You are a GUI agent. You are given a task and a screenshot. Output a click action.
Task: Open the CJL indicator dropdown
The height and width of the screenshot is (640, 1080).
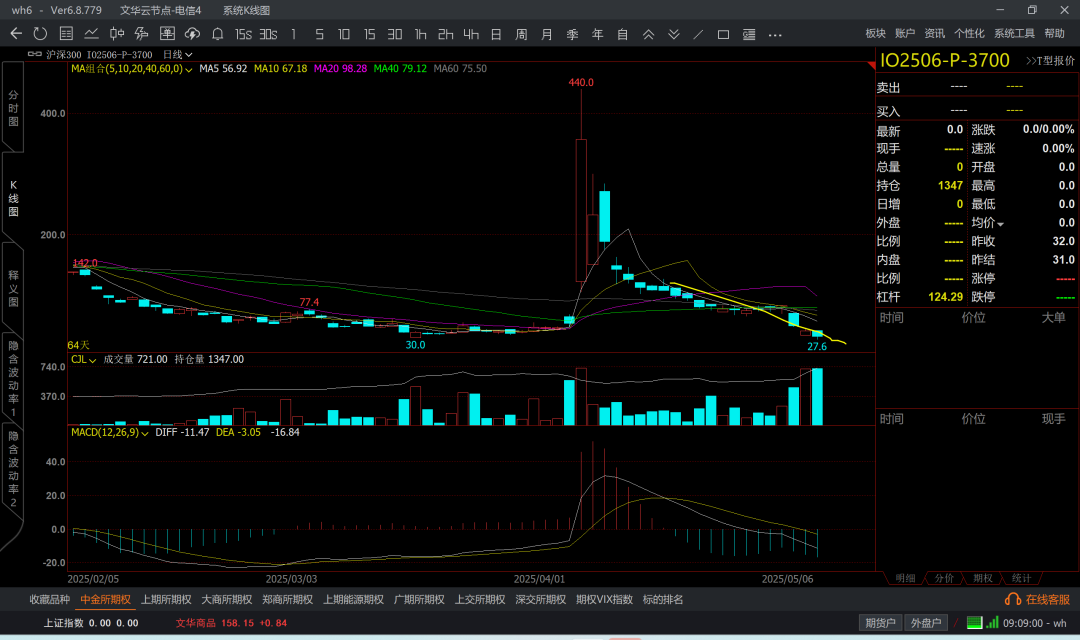(x=92, y=359)
